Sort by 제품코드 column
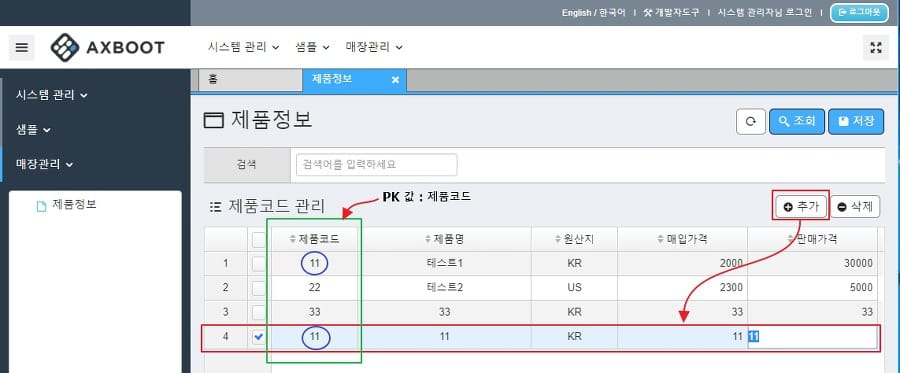 [x=315, y=239]
